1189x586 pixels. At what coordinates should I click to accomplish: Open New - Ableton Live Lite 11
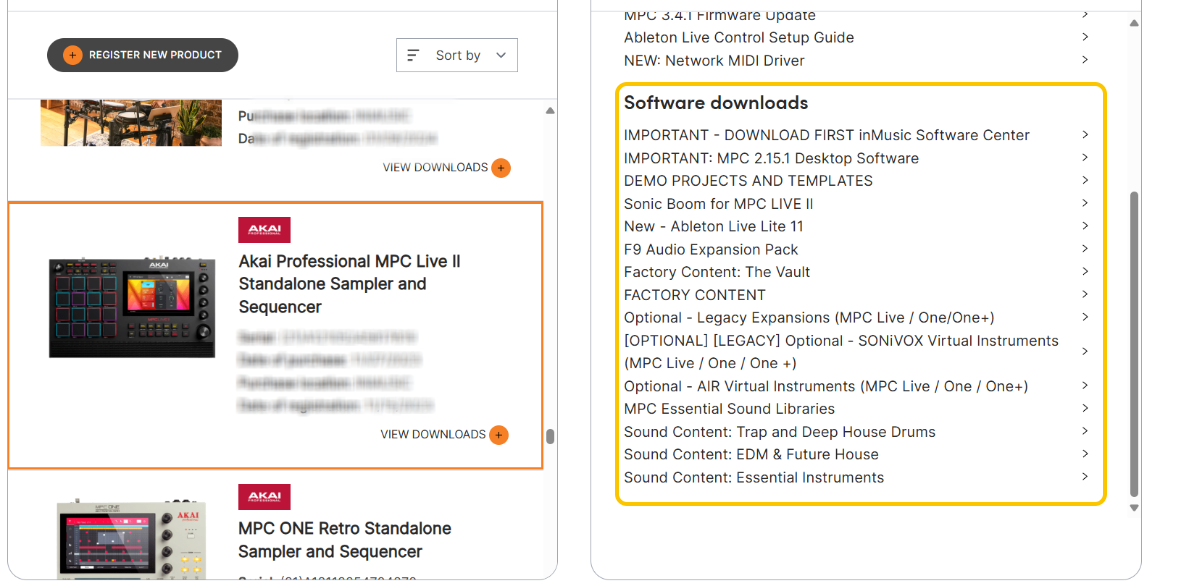714,226
